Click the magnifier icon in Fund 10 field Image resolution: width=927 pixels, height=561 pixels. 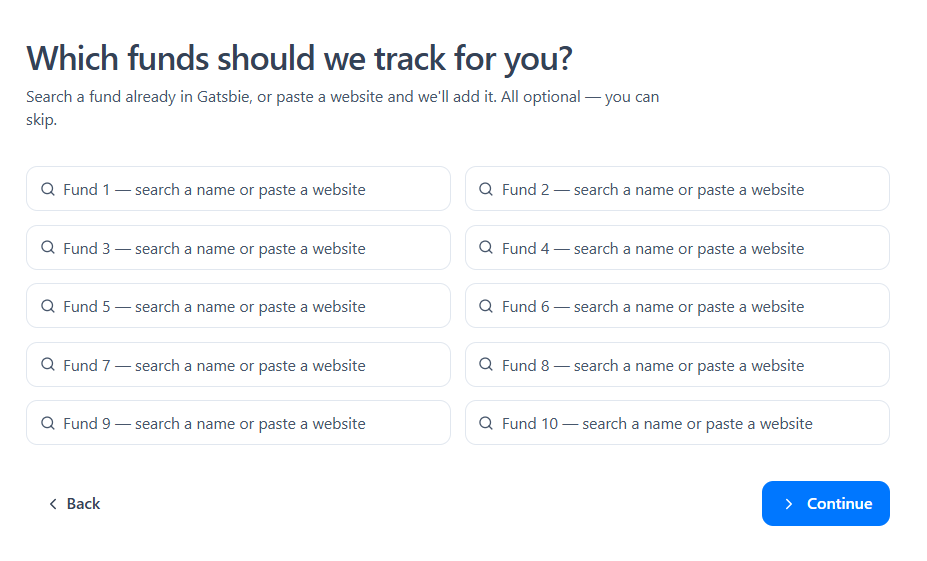(x=486, y=423)
